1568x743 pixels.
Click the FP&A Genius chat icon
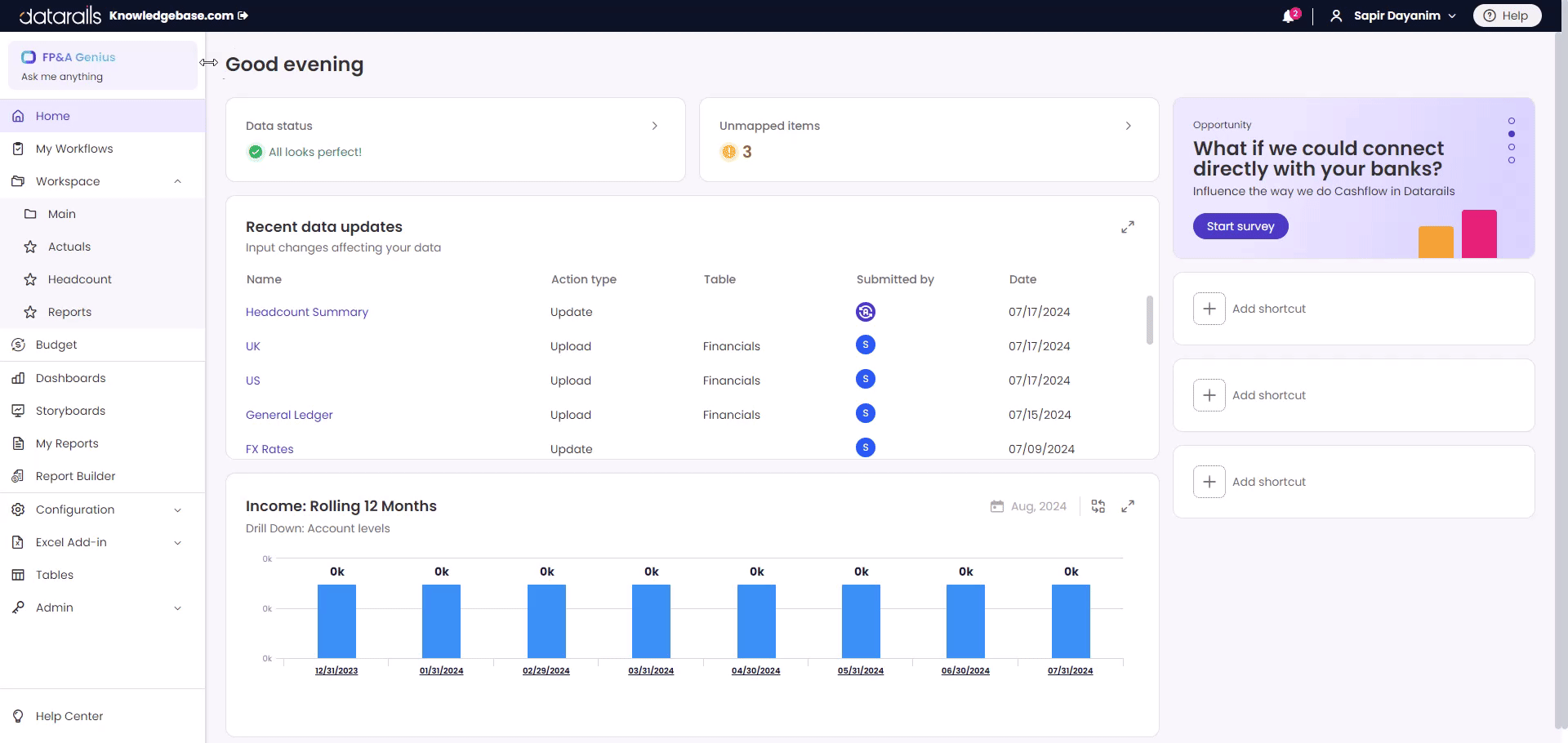(29, 56)
